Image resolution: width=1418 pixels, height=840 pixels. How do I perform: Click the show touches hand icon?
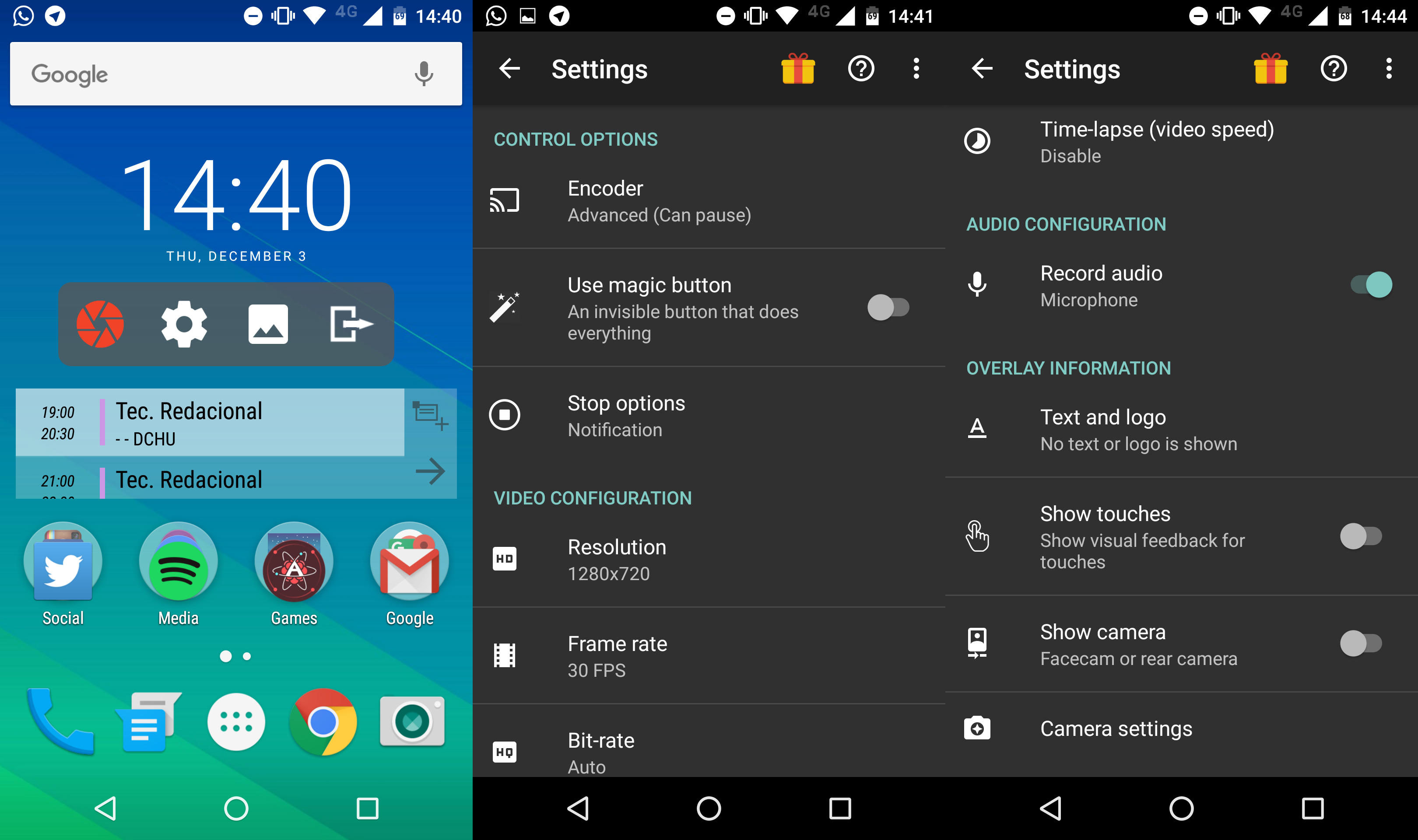977,536
